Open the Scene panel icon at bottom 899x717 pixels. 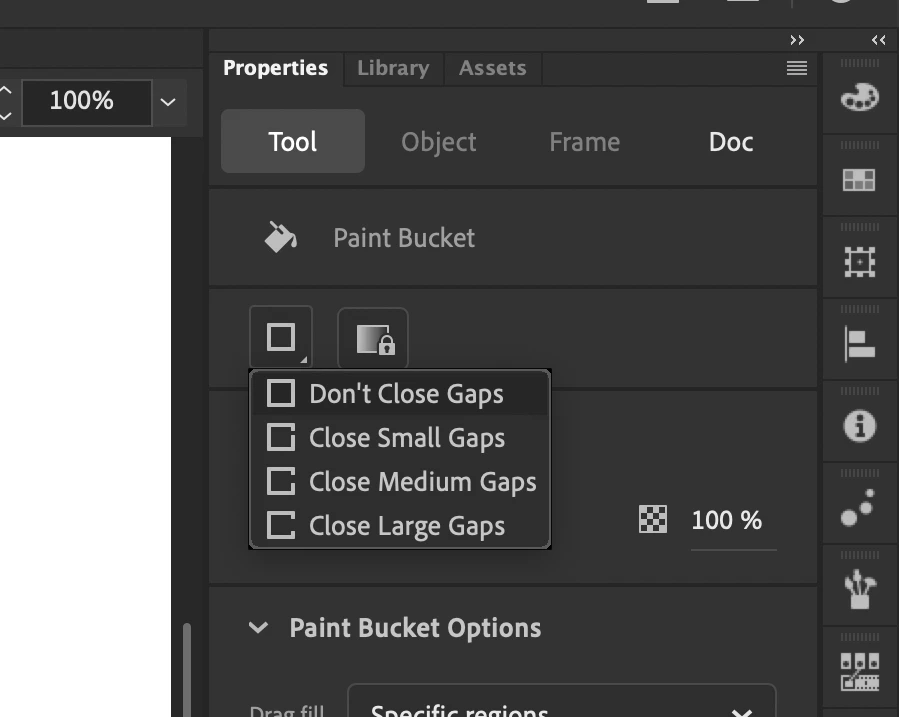(859, 672)
